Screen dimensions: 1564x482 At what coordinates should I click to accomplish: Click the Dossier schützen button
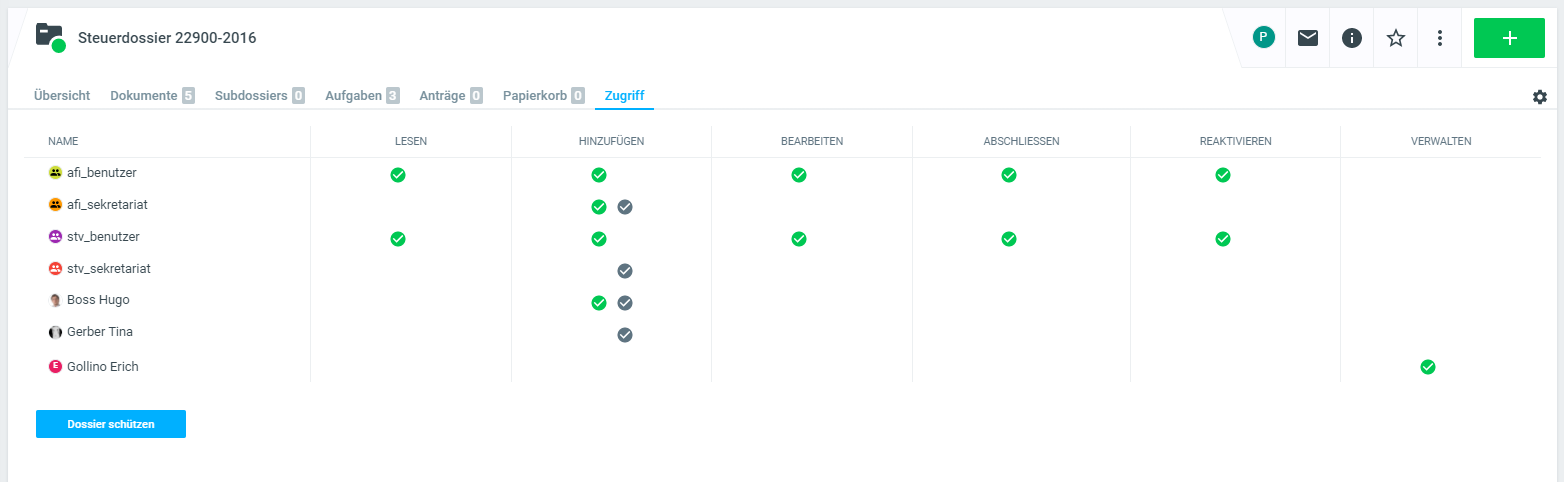click(111, 424)
